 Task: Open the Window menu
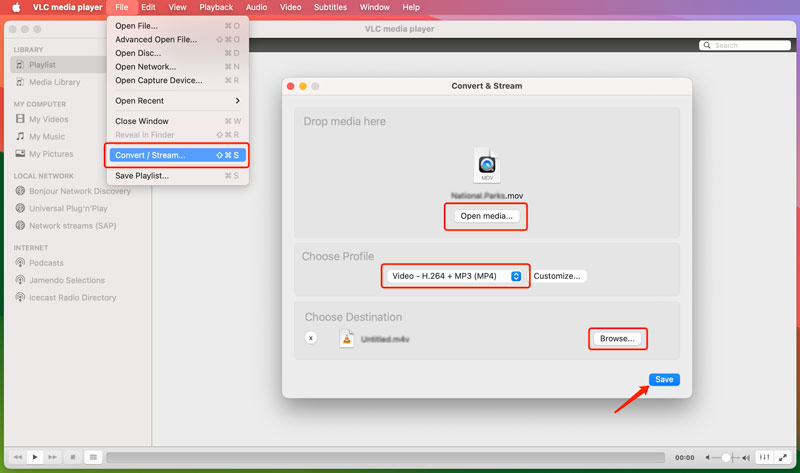(374, 7)
